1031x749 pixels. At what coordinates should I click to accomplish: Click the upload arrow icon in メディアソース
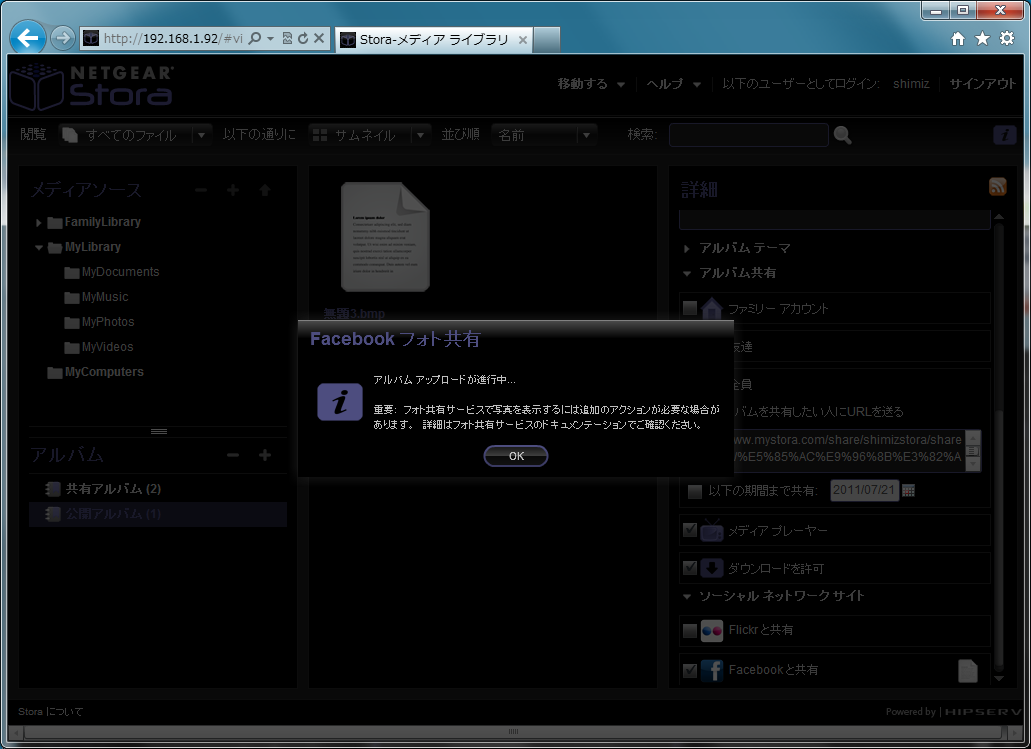pyautogui.click(x=265, y=190)
